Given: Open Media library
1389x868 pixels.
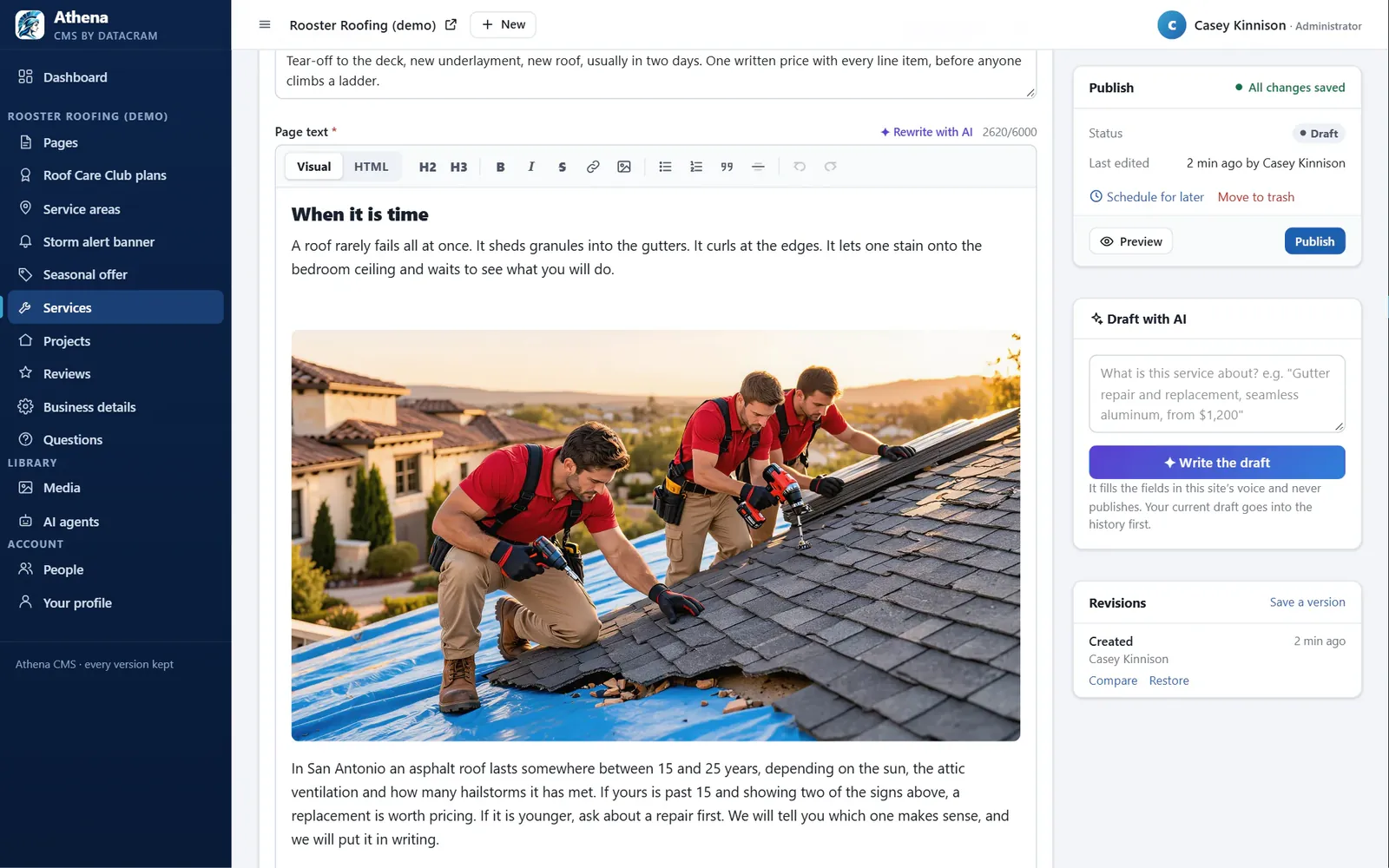Looking at the screenshot, I should tap(115, 488).
